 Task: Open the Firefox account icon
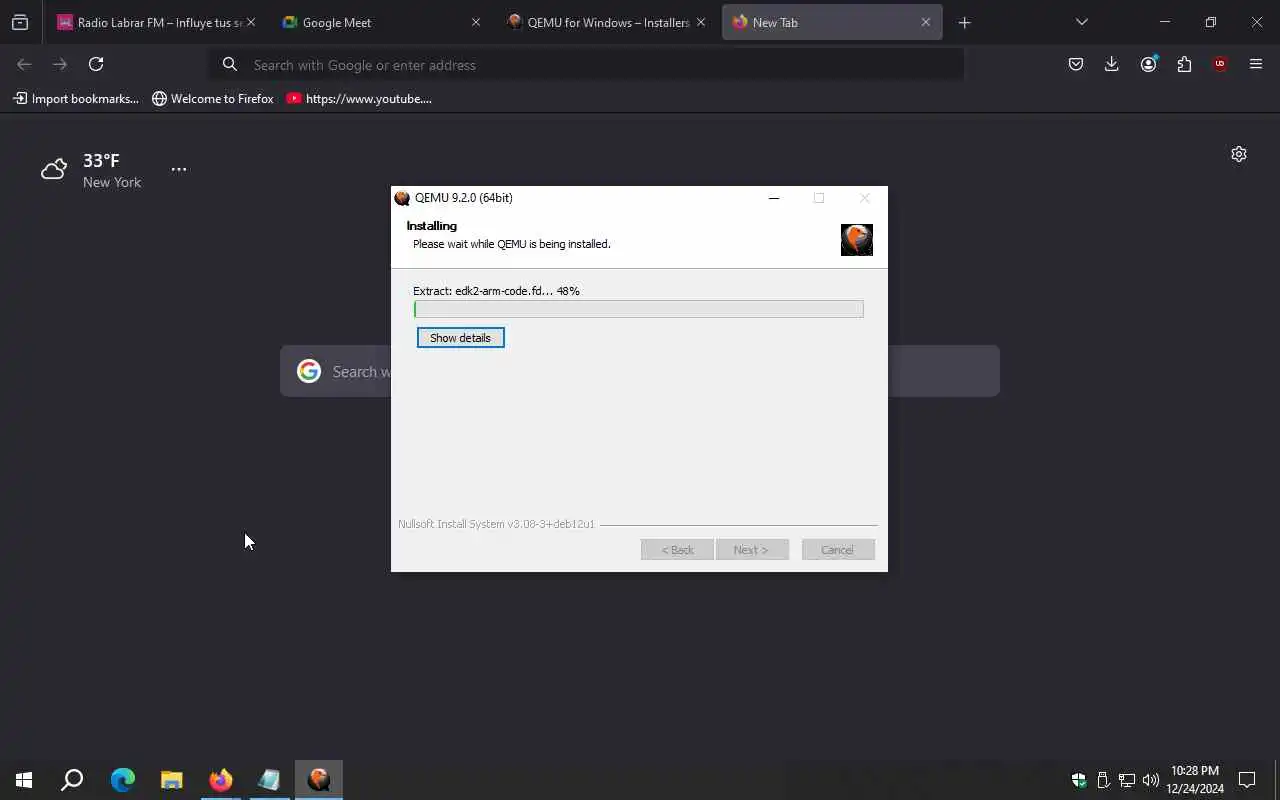click(x=1148, y=64)
